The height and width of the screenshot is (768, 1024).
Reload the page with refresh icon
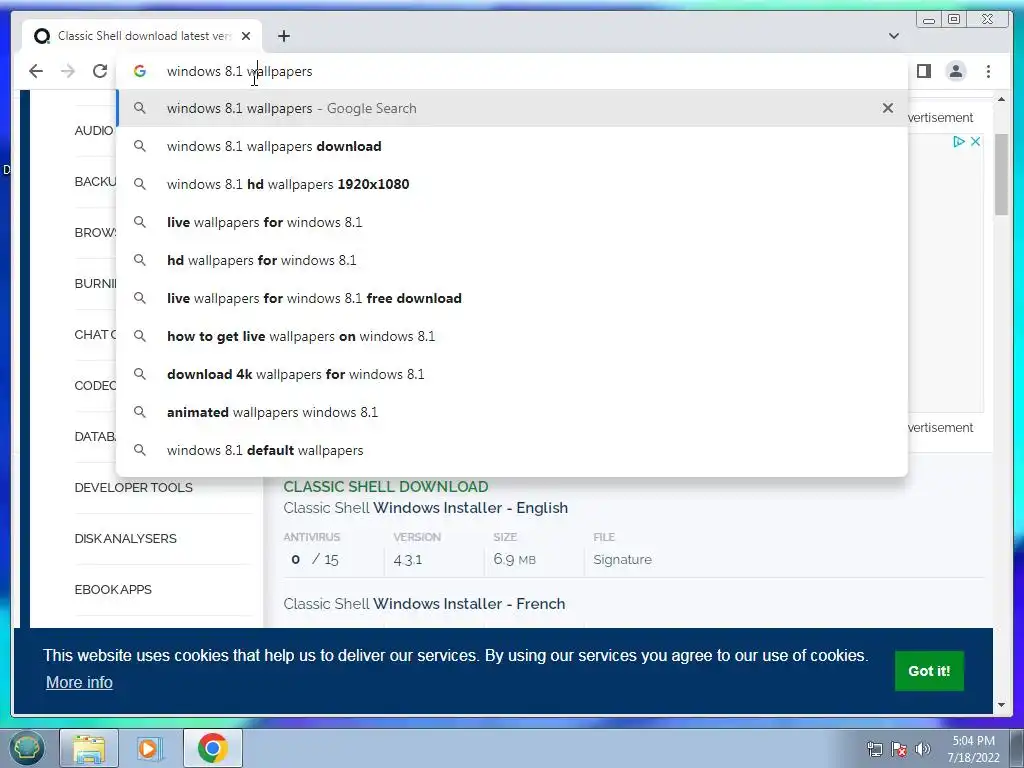[100, 71]
